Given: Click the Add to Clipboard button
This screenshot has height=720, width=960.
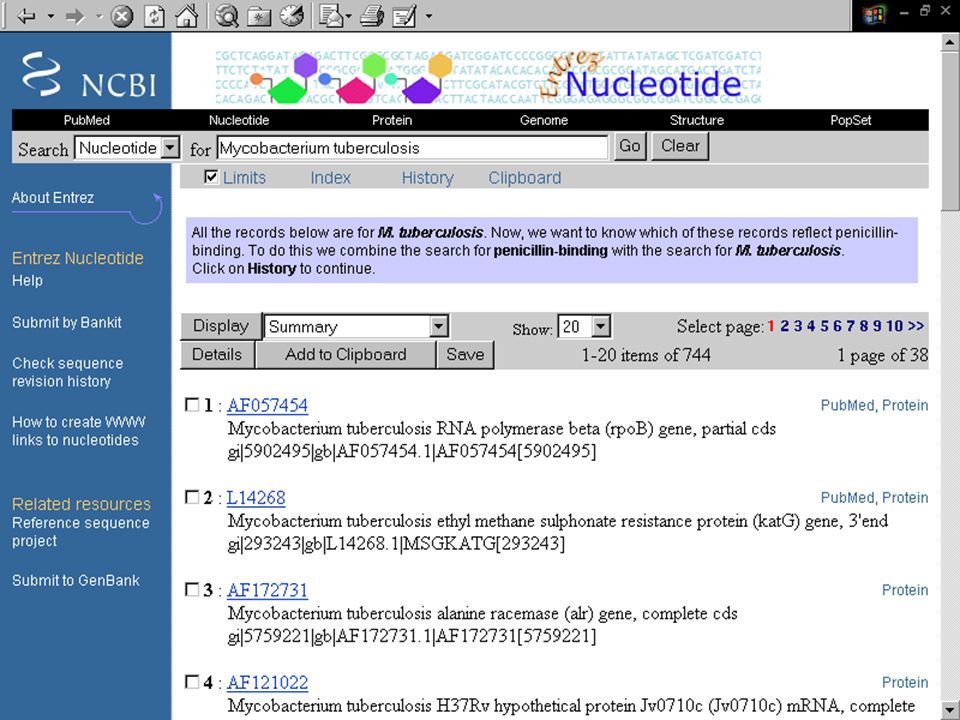Looking at the screenshot, I should coord(346,354).
